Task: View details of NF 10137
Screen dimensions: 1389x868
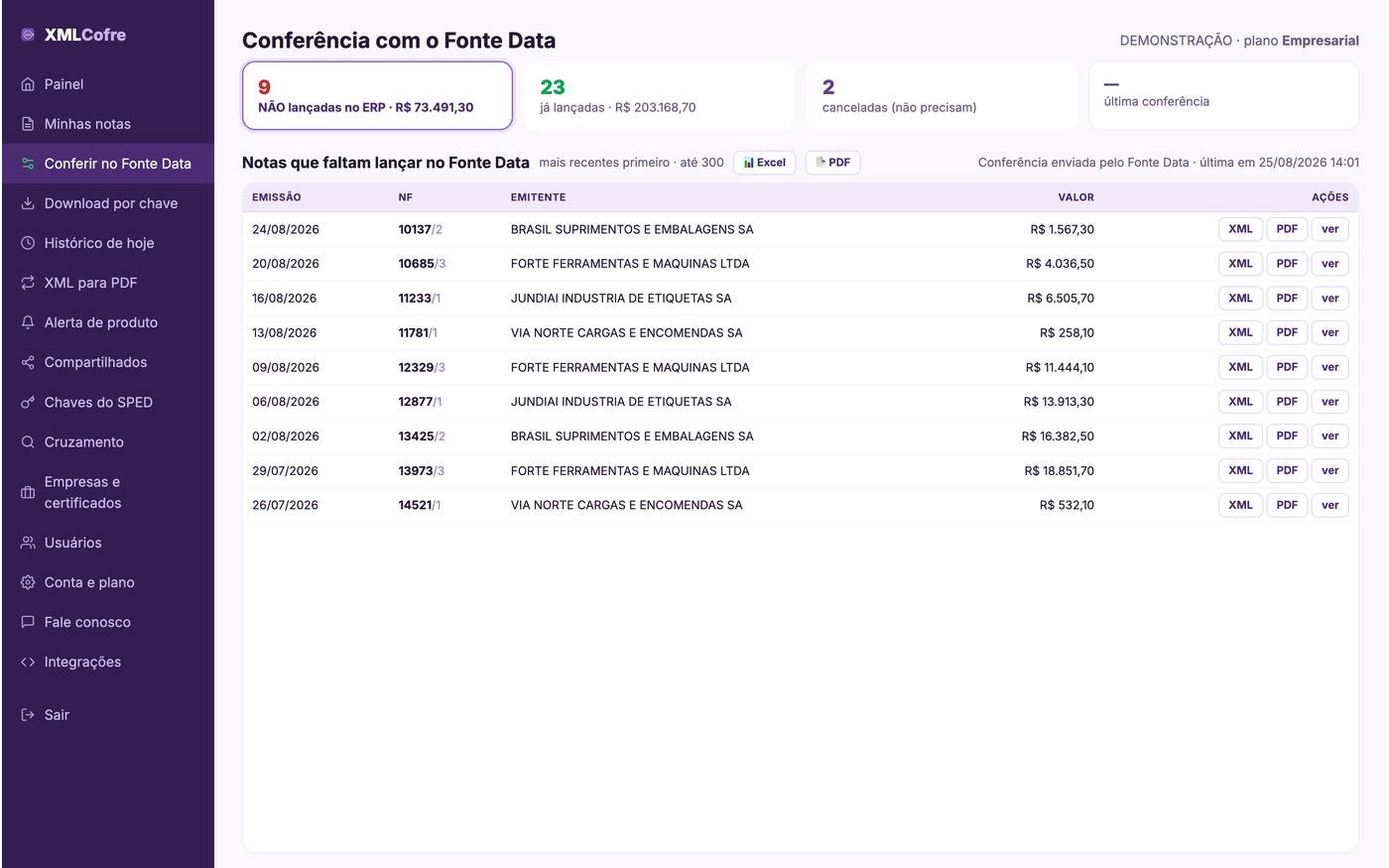Action: pos(1329,229)
